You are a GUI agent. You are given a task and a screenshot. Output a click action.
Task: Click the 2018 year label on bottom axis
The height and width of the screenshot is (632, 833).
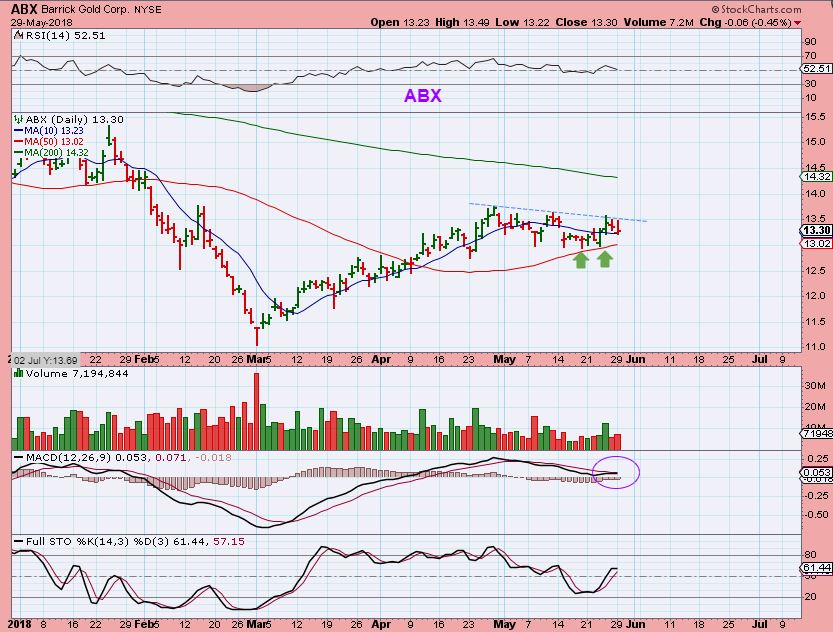pos(20,624)
